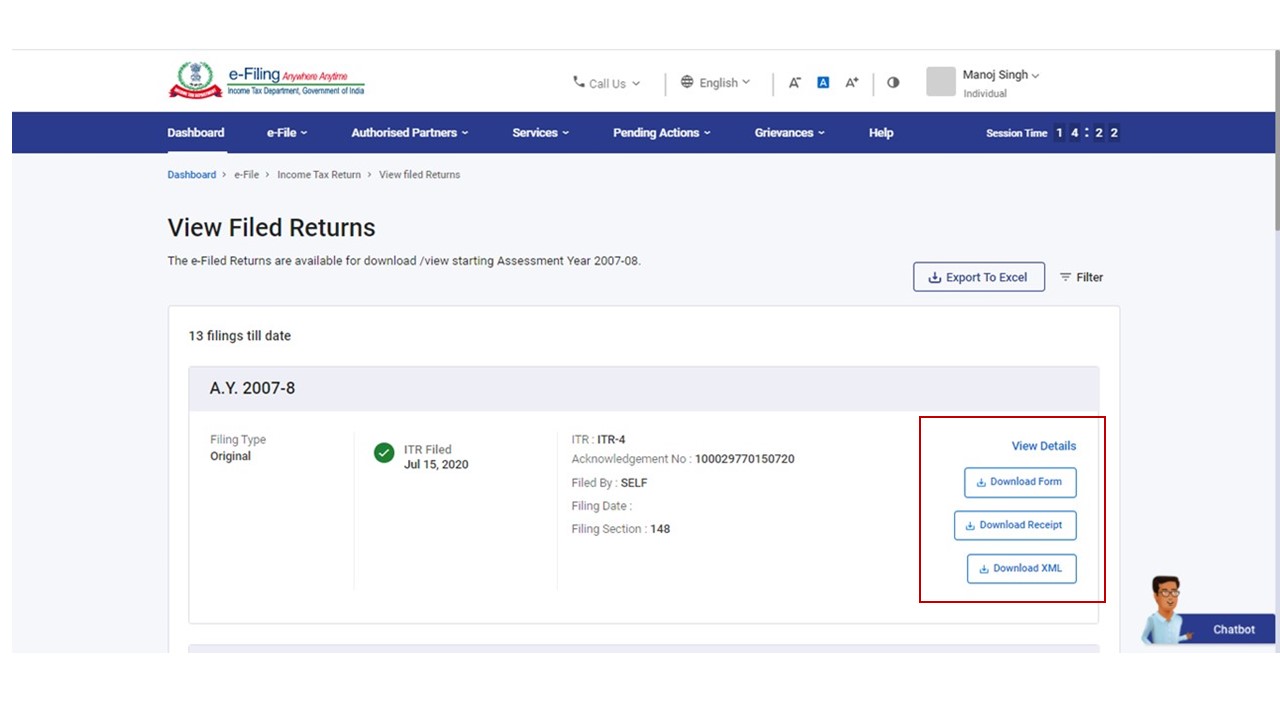The image size is (1280, 720).
Task: Click the user profile avatar
Action: coord(941,82)
